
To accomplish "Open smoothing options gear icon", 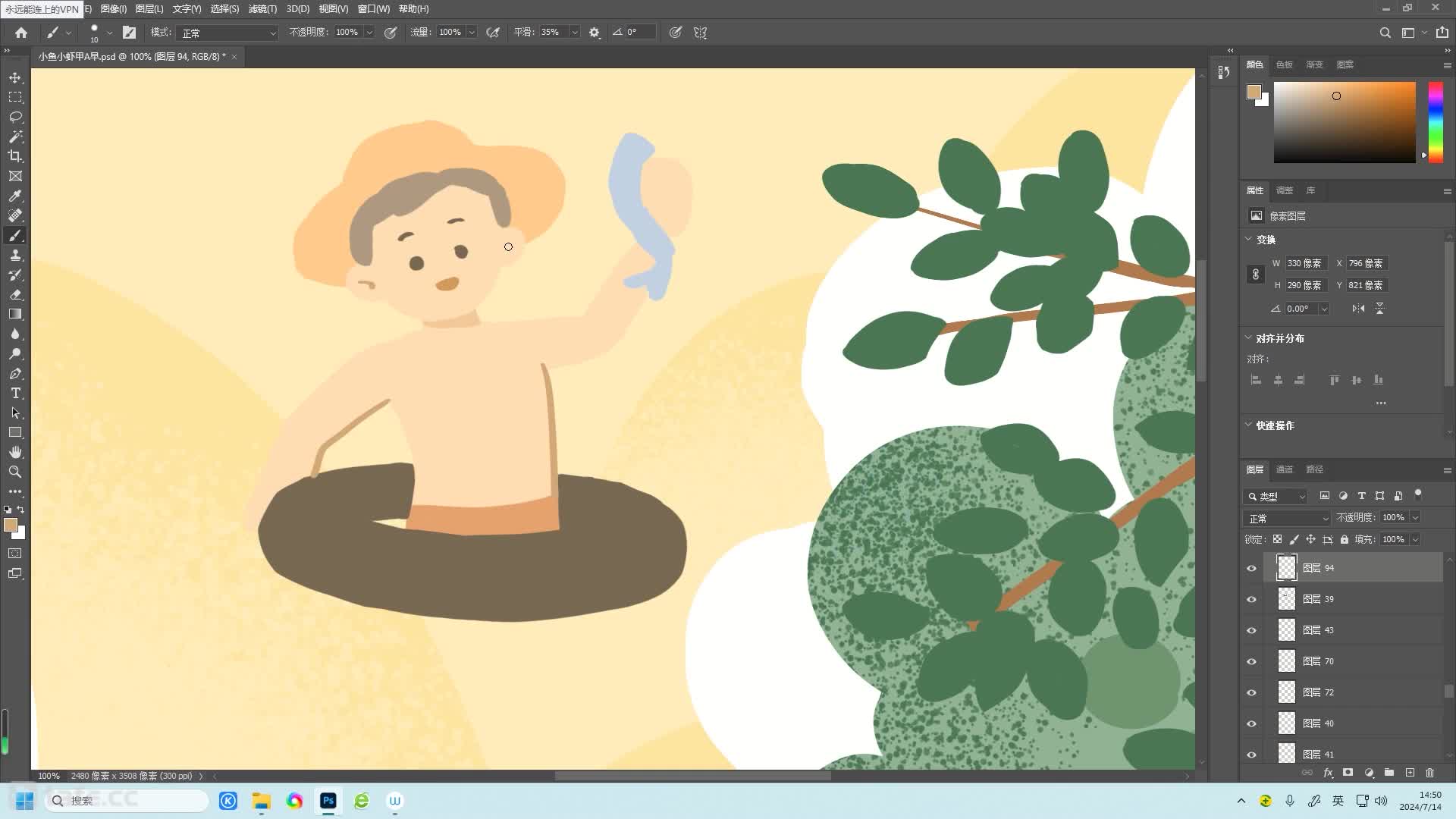I will [x=595, y=33].
